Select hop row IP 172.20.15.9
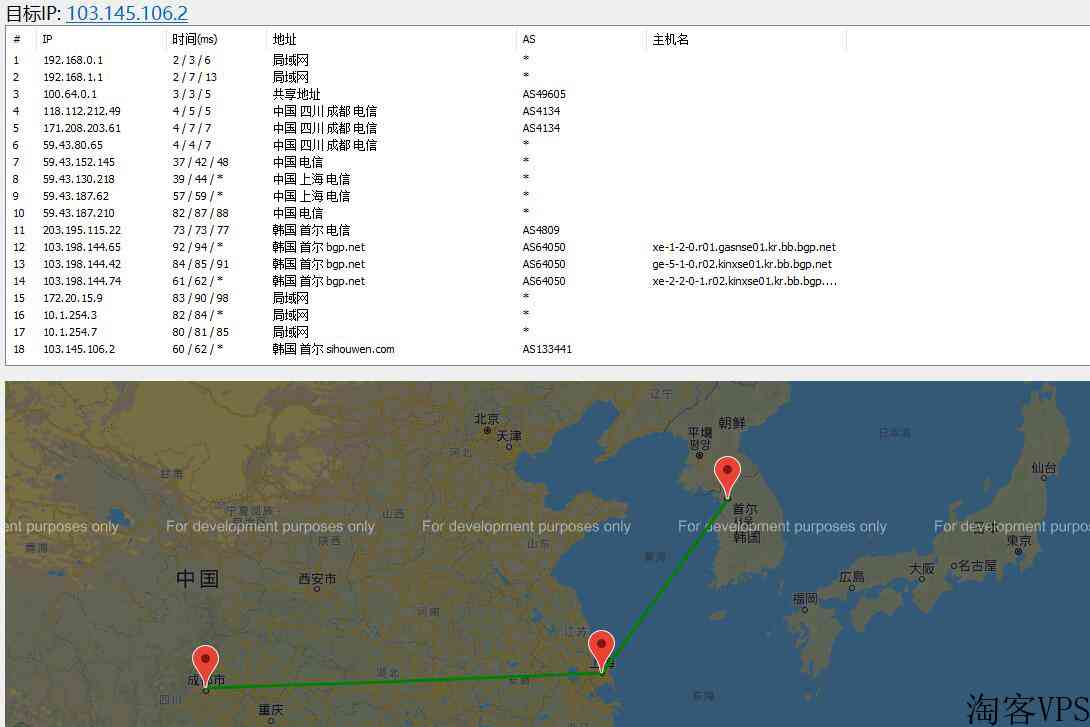The height and width of the screenshot is (727, 1090). [x=73, y=298]
